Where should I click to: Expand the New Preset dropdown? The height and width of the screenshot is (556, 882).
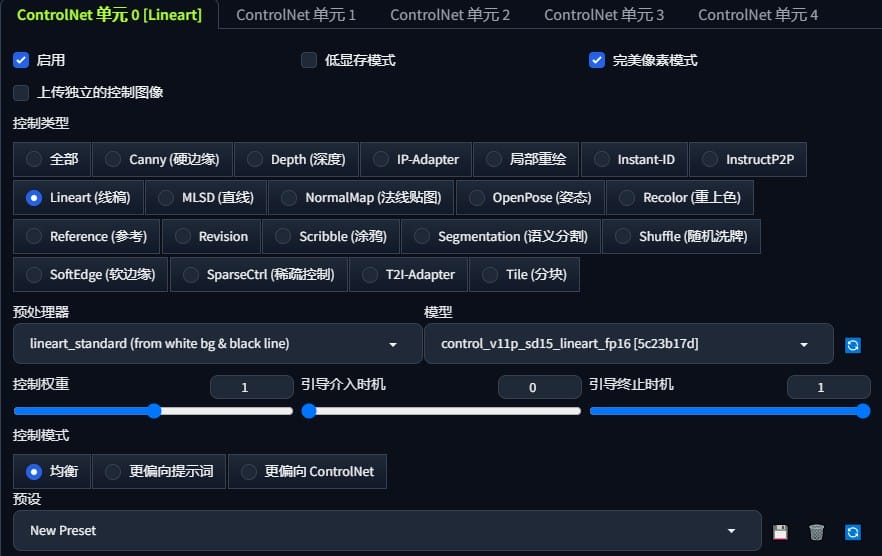[x=387, y=531]
